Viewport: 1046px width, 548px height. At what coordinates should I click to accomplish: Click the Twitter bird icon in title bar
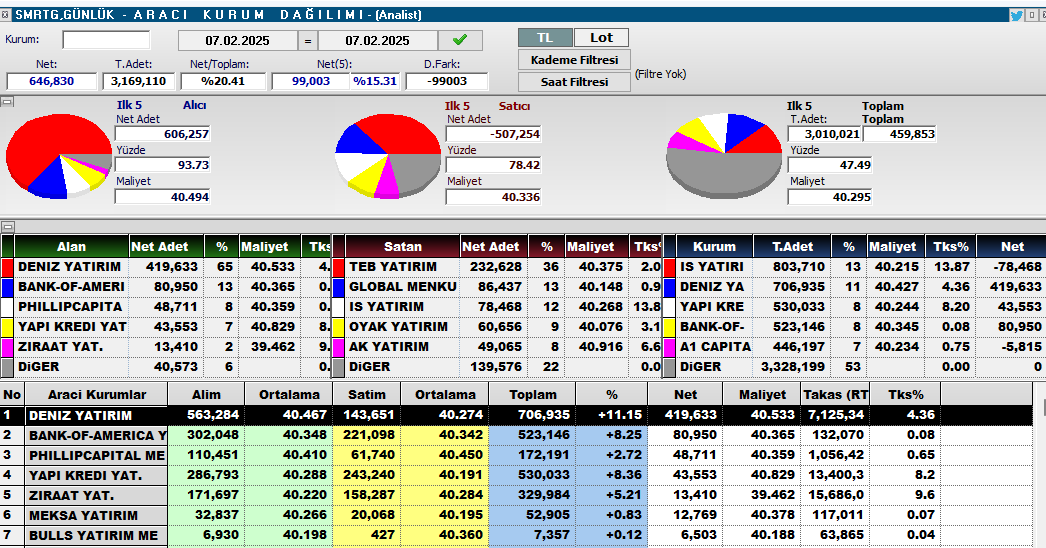point(1017,15)
